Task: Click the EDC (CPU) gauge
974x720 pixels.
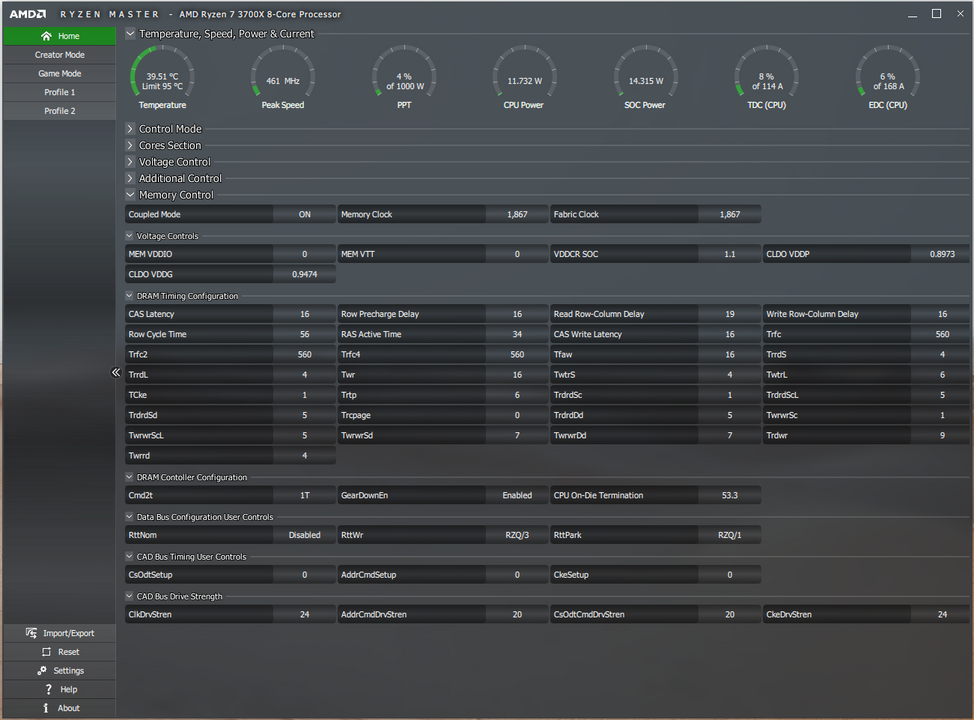Action: (888, 72)
